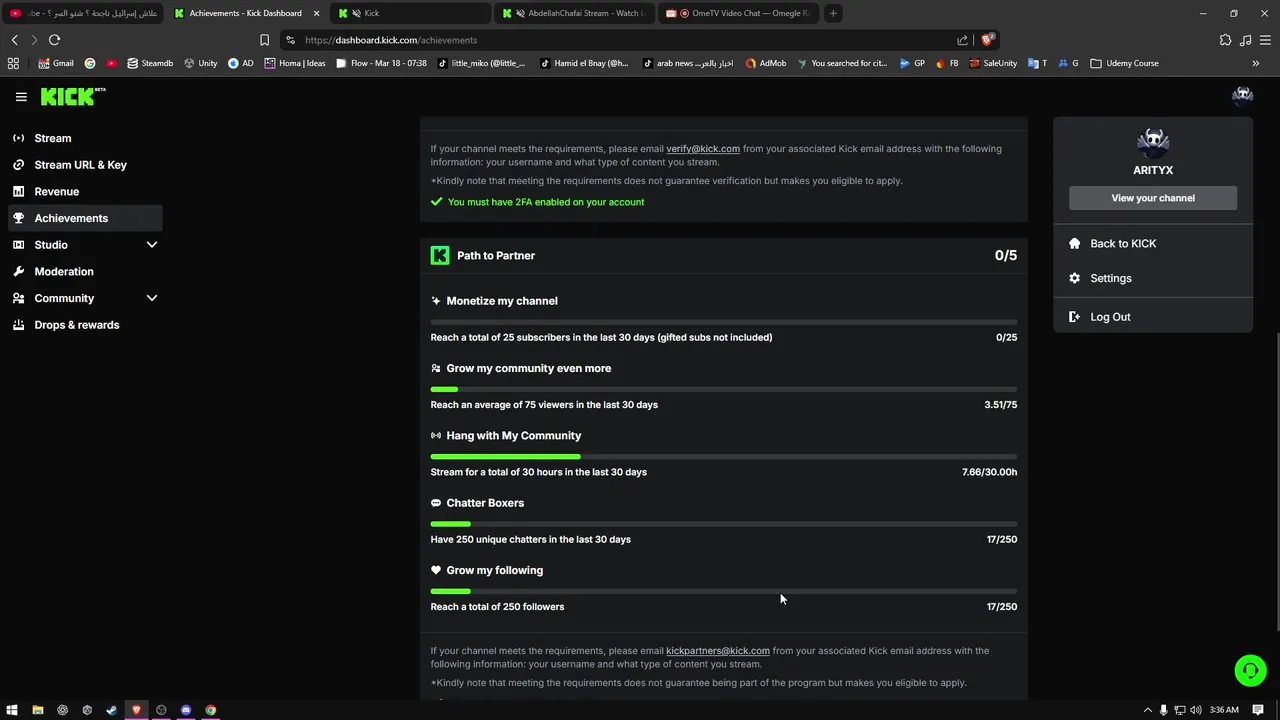Show hidden bookmarks with the overflow chevron
1280x720 pixels.
point(1255,63)
